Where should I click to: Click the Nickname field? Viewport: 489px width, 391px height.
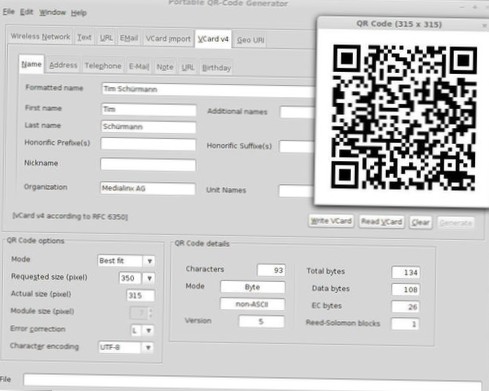point(148,164)
